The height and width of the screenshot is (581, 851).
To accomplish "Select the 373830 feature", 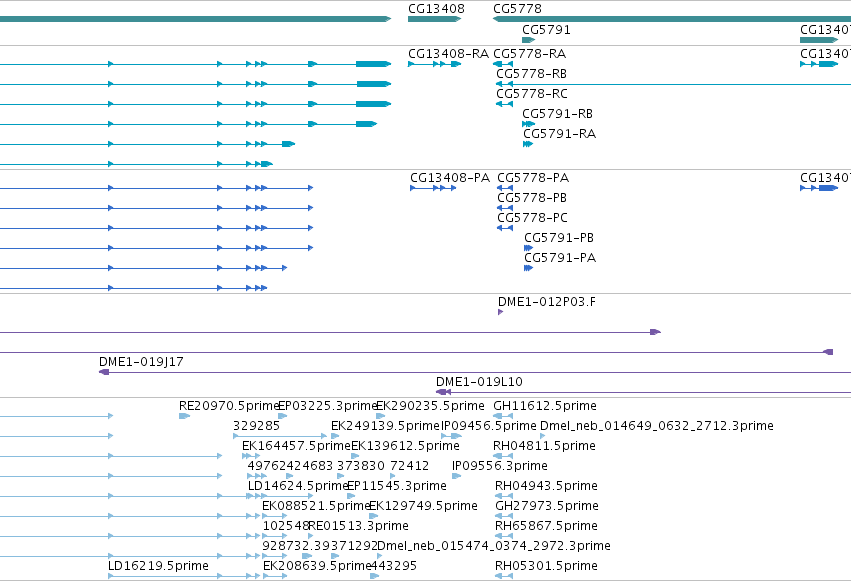I will [340, 476].
